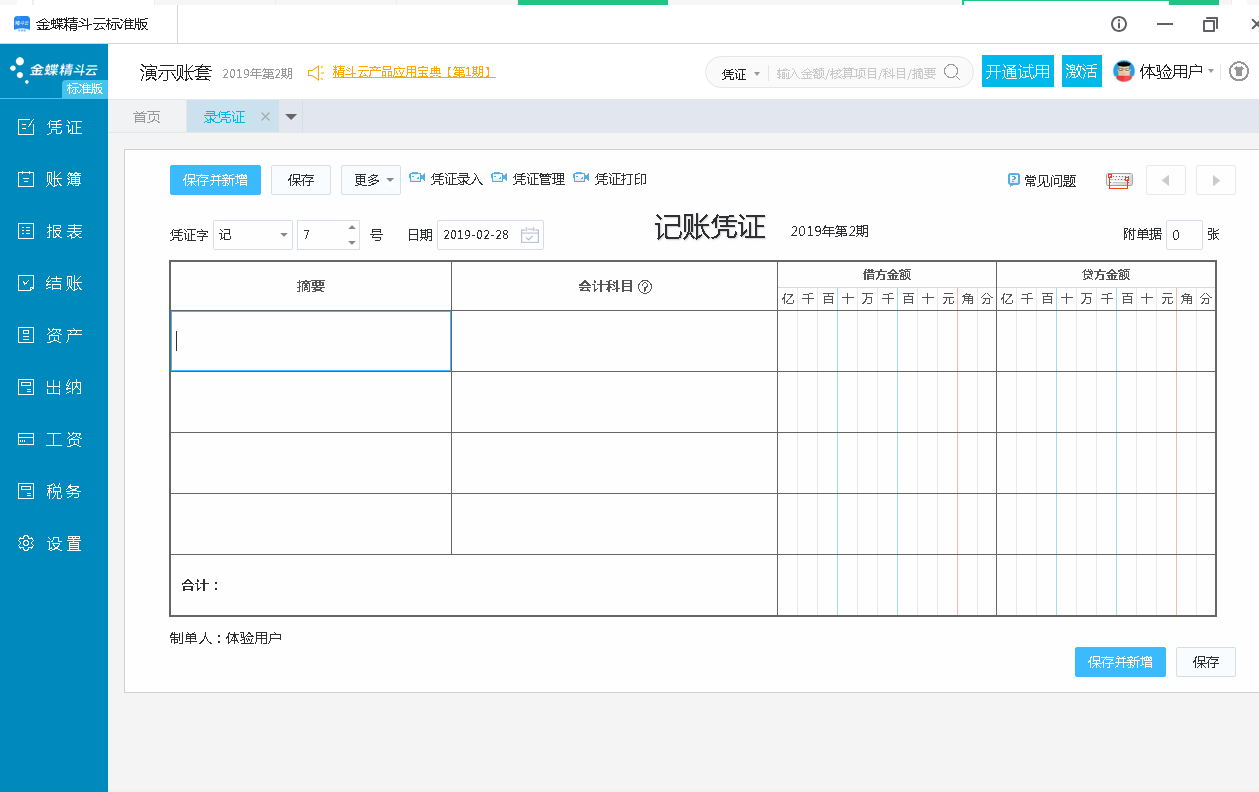This screenshot has width=1259, height=792.
Task: Click the 保存并新增 button
Action: coord(214,180)
